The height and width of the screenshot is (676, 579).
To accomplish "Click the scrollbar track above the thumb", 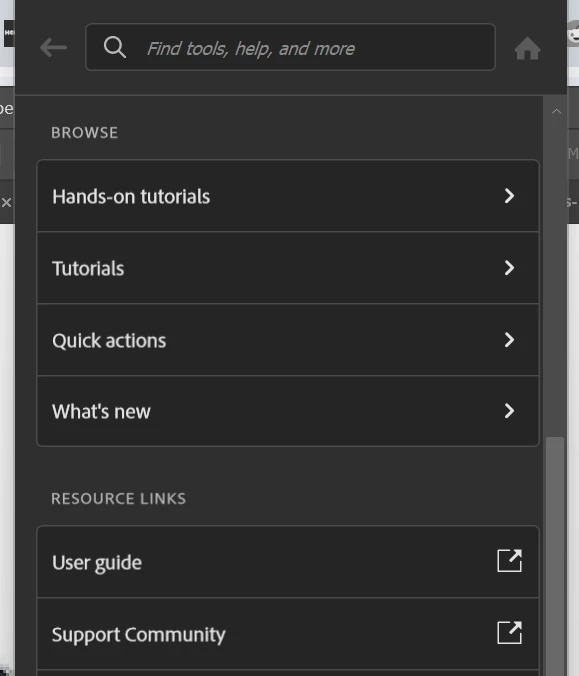I will (x=555, y=276).
